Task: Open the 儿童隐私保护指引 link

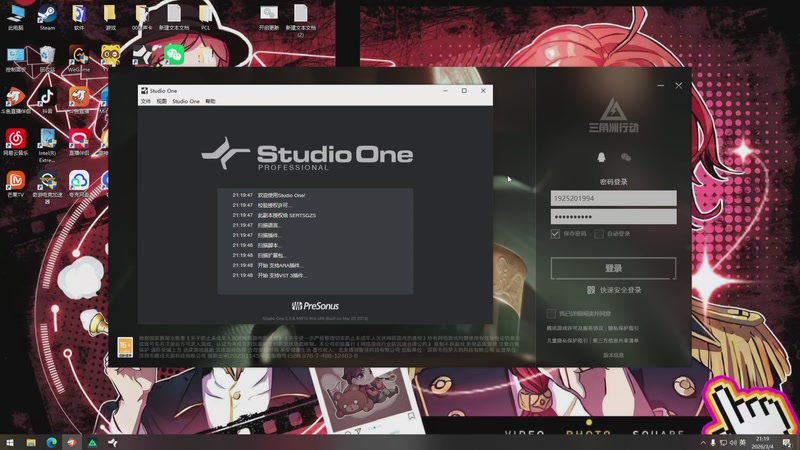Action: [567, 340]
